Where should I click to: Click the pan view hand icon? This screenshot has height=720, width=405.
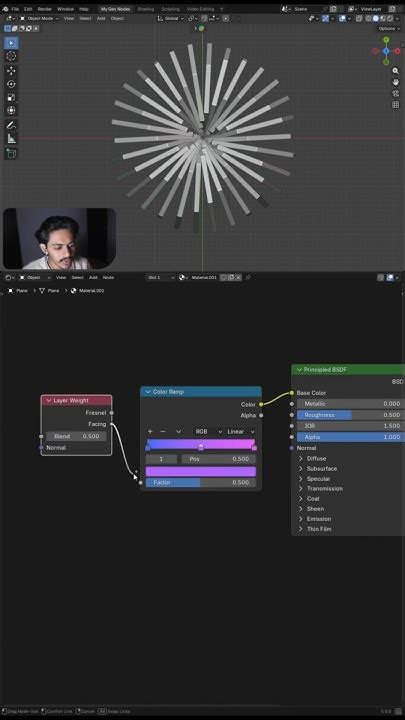tap(395, 82)
